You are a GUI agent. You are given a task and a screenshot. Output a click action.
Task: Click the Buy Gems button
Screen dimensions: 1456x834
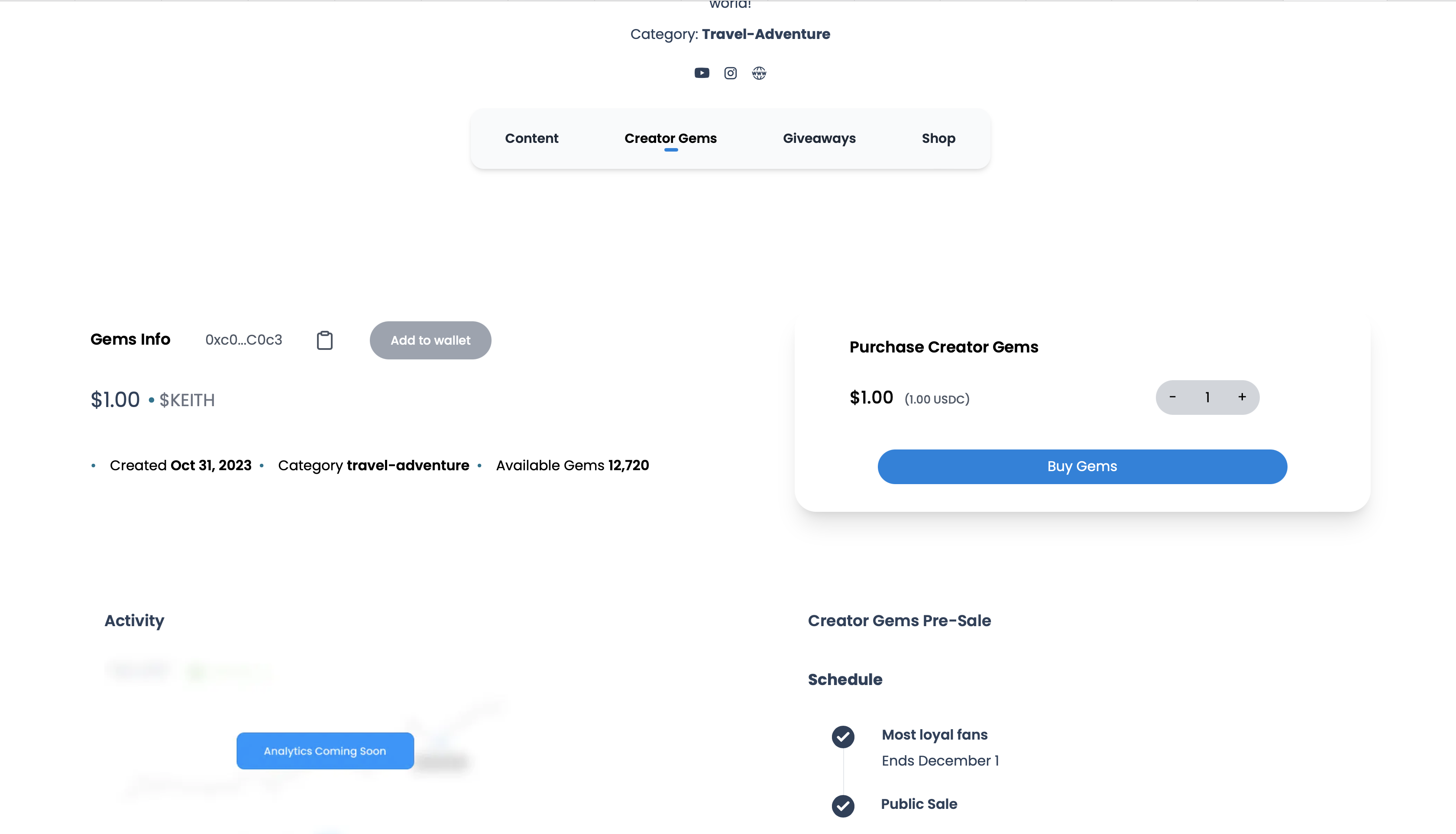(x=1082, y=466)
